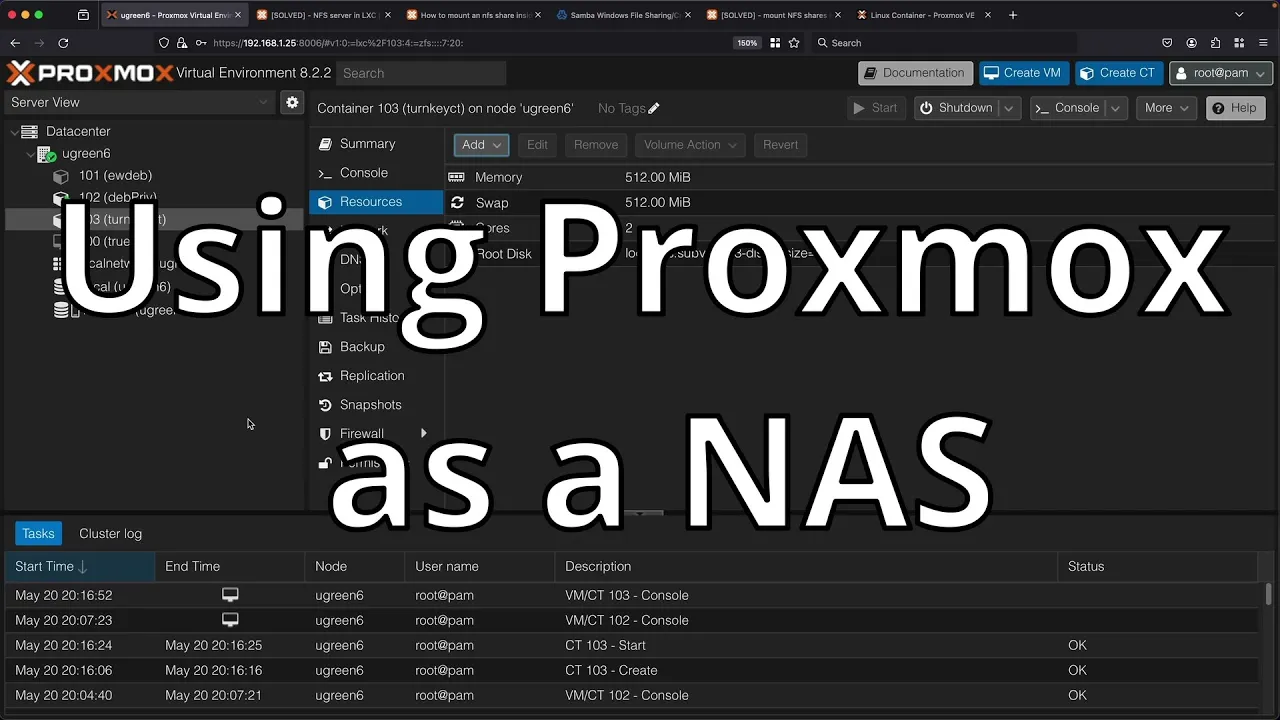Select container 101 (ewdeb) in the tree
This screenshot has width=1280, height=720.
[x=115, y=176]
